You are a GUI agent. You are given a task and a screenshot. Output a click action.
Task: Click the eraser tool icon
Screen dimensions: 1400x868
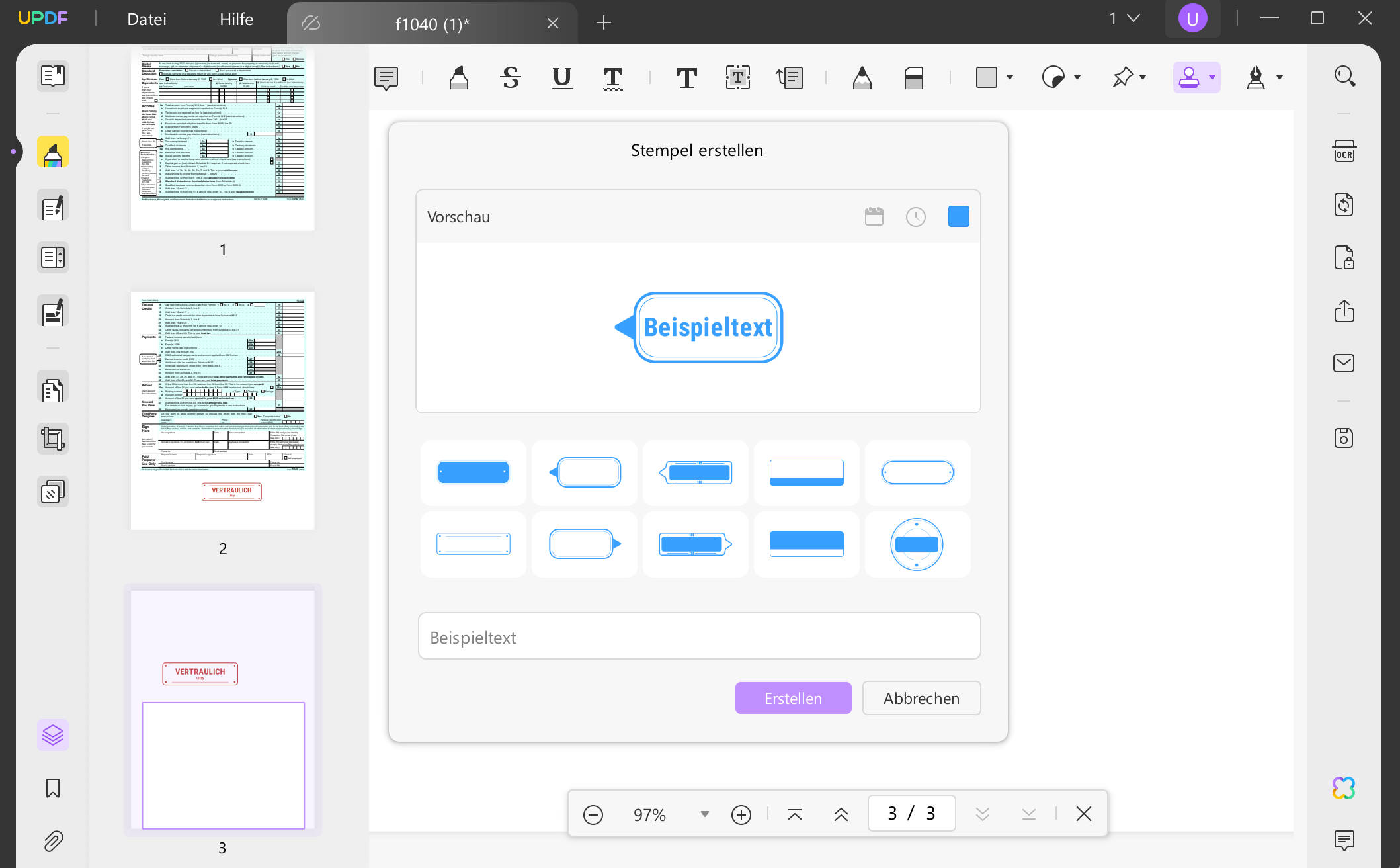[x=913, y=77]
